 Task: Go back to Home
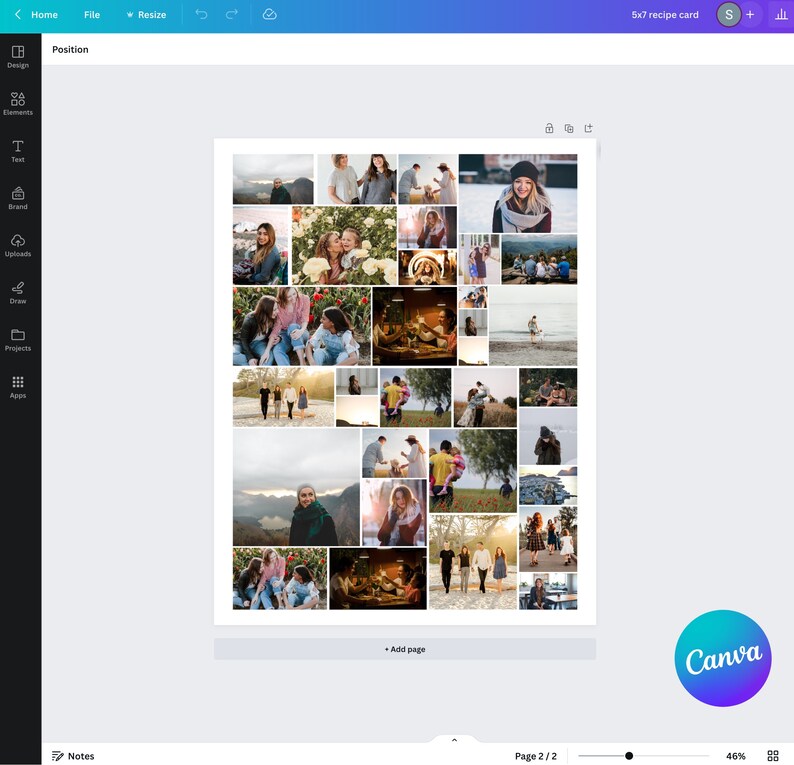(x=36, y=15)
